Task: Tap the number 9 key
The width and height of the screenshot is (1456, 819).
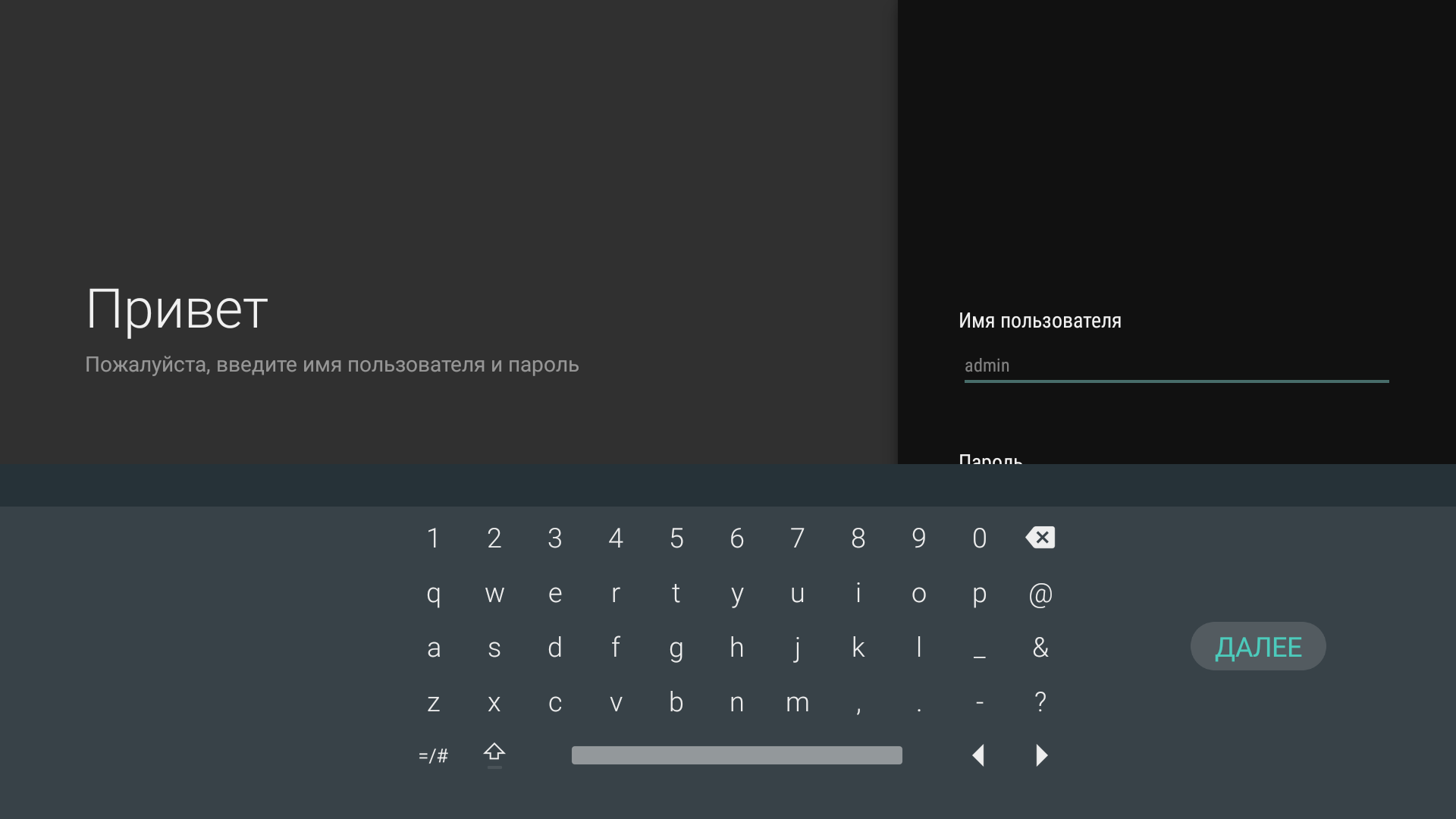Action: [919, 538]
